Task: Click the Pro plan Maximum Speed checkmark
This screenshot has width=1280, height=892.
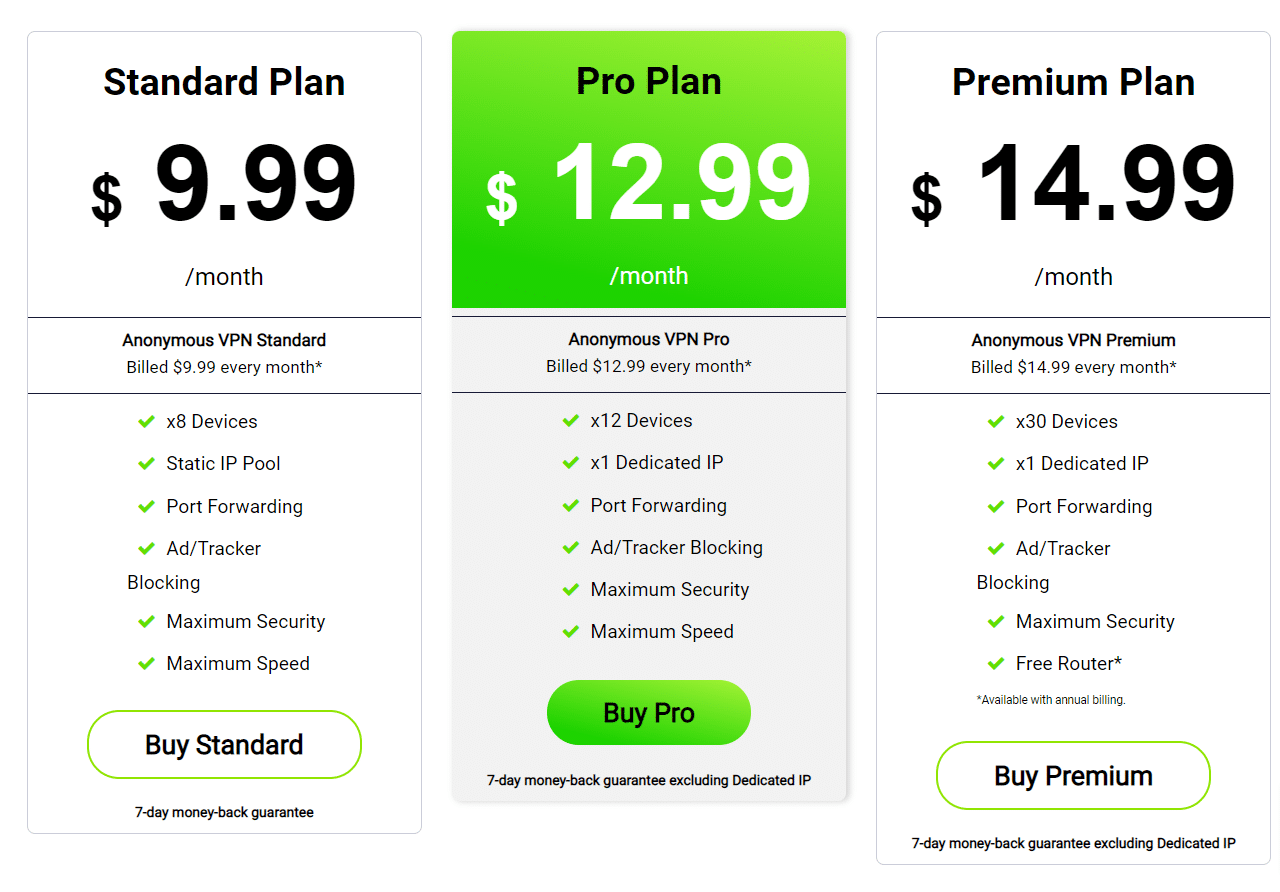Action: (571, 632)
